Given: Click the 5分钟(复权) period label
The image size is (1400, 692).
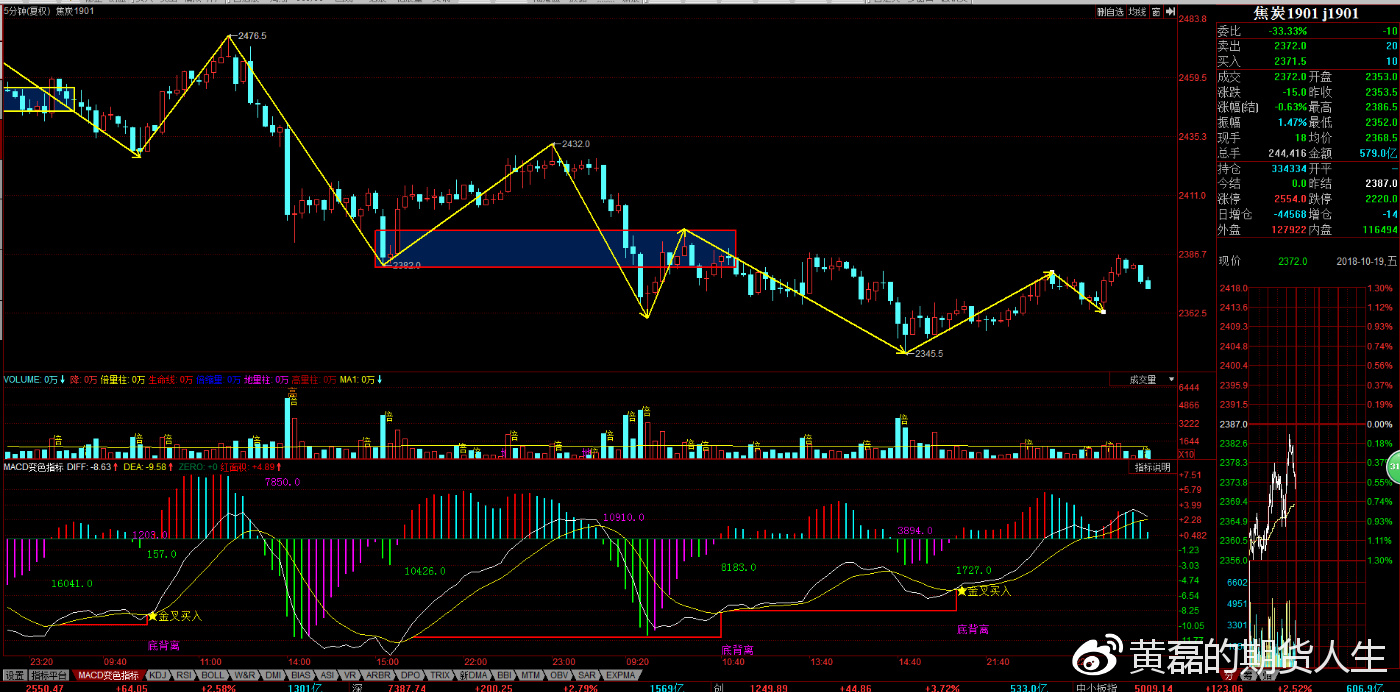Looking at the screenshot, I should click(27, 11).
